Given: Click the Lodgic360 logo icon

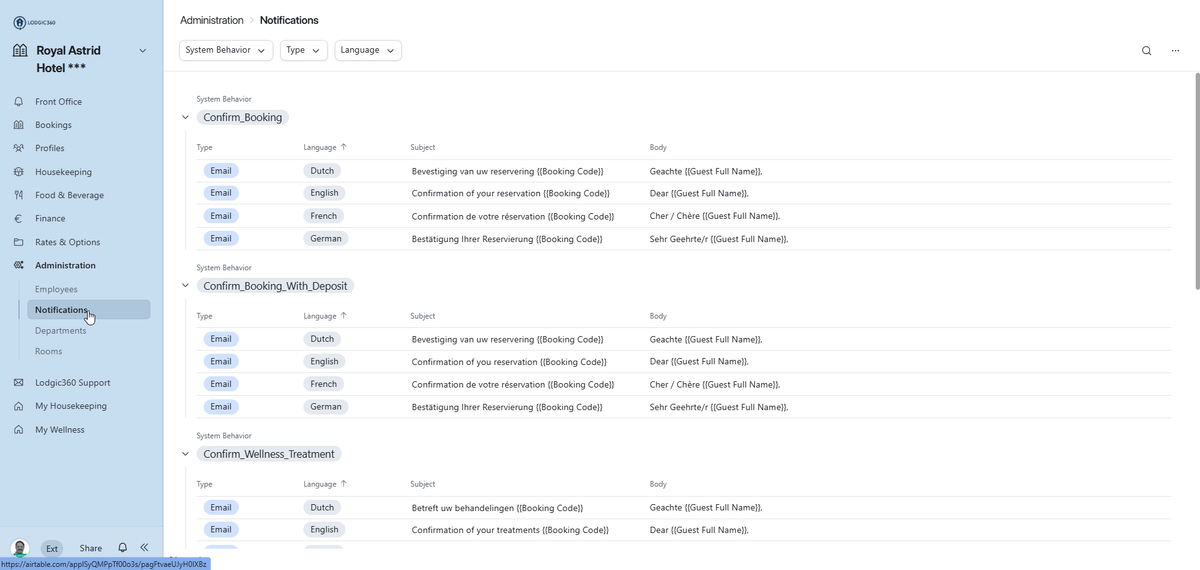Looking at the screenshot, I should (19, 23).
